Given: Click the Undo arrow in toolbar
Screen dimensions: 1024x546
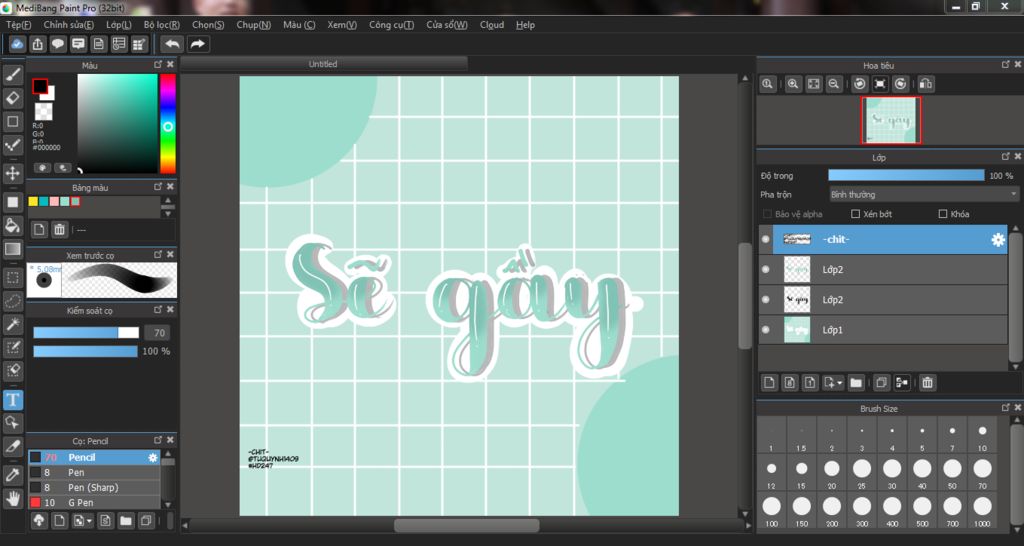Looking at the screenshot, I should point(172,44).
